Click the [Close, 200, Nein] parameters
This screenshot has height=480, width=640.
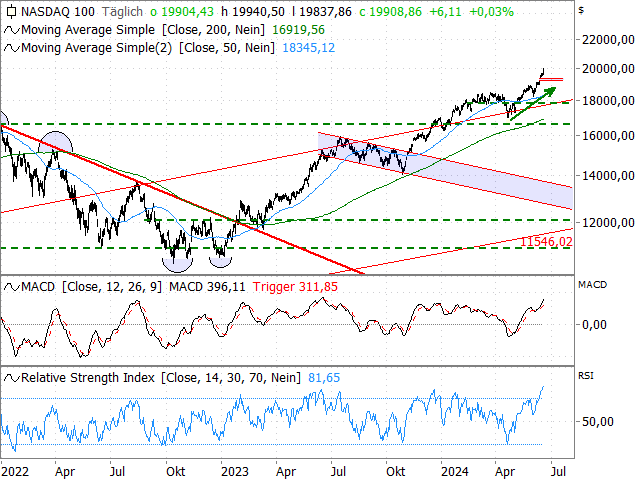(x=213, y=30)
